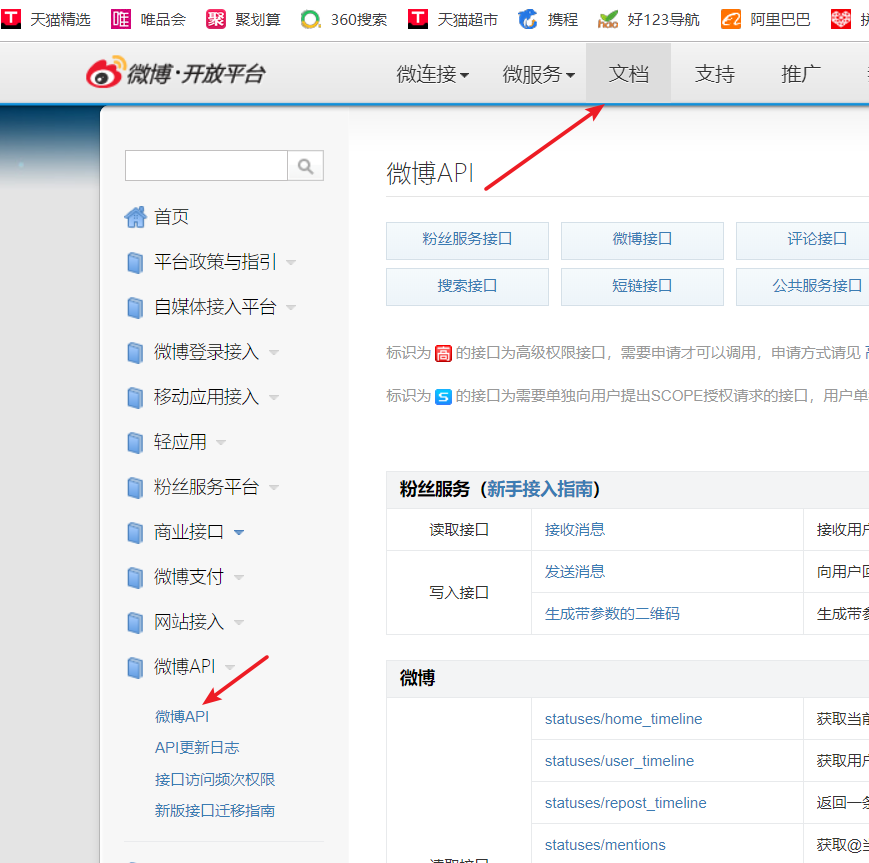Expand the 自媒体接入平台 sidebar arrow
The width and height of the screenshot is (869, 863).
coord(291,307)
